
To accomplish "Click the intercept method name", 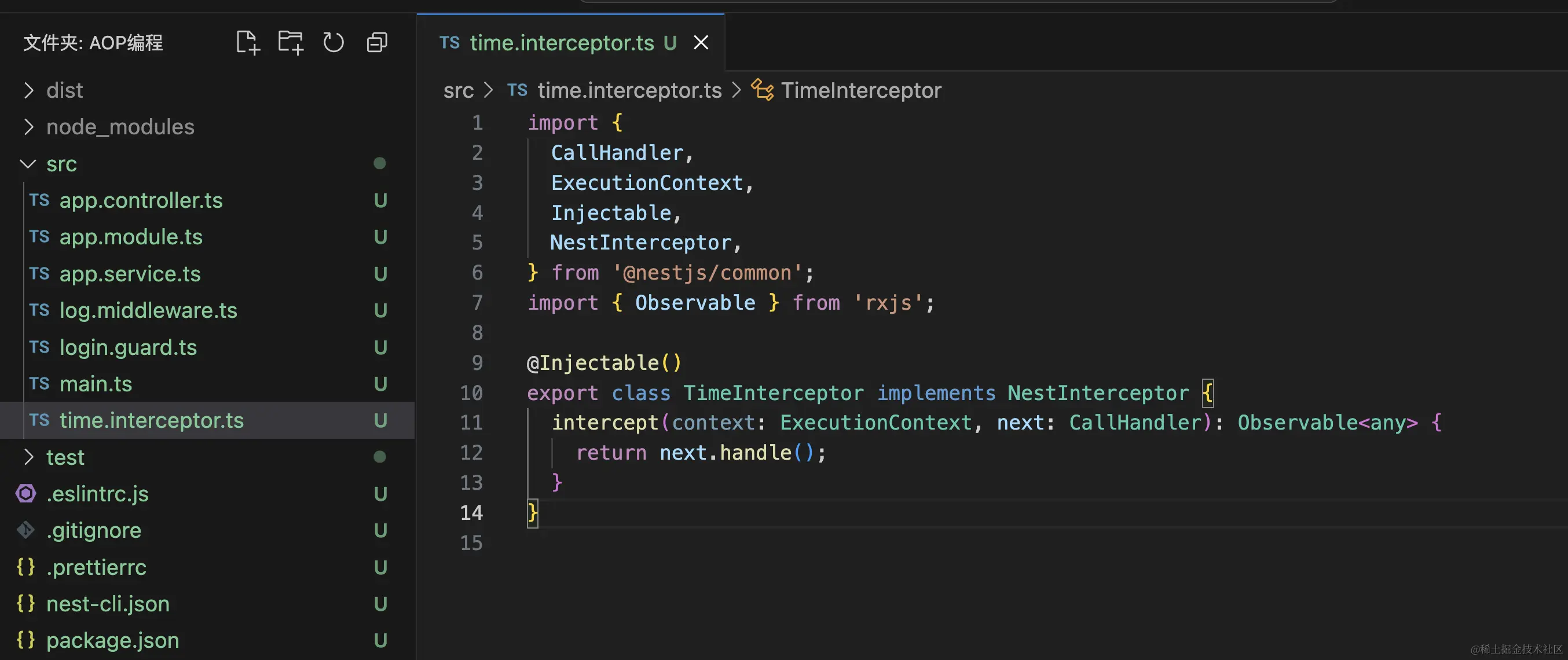I will click(605, 423).
